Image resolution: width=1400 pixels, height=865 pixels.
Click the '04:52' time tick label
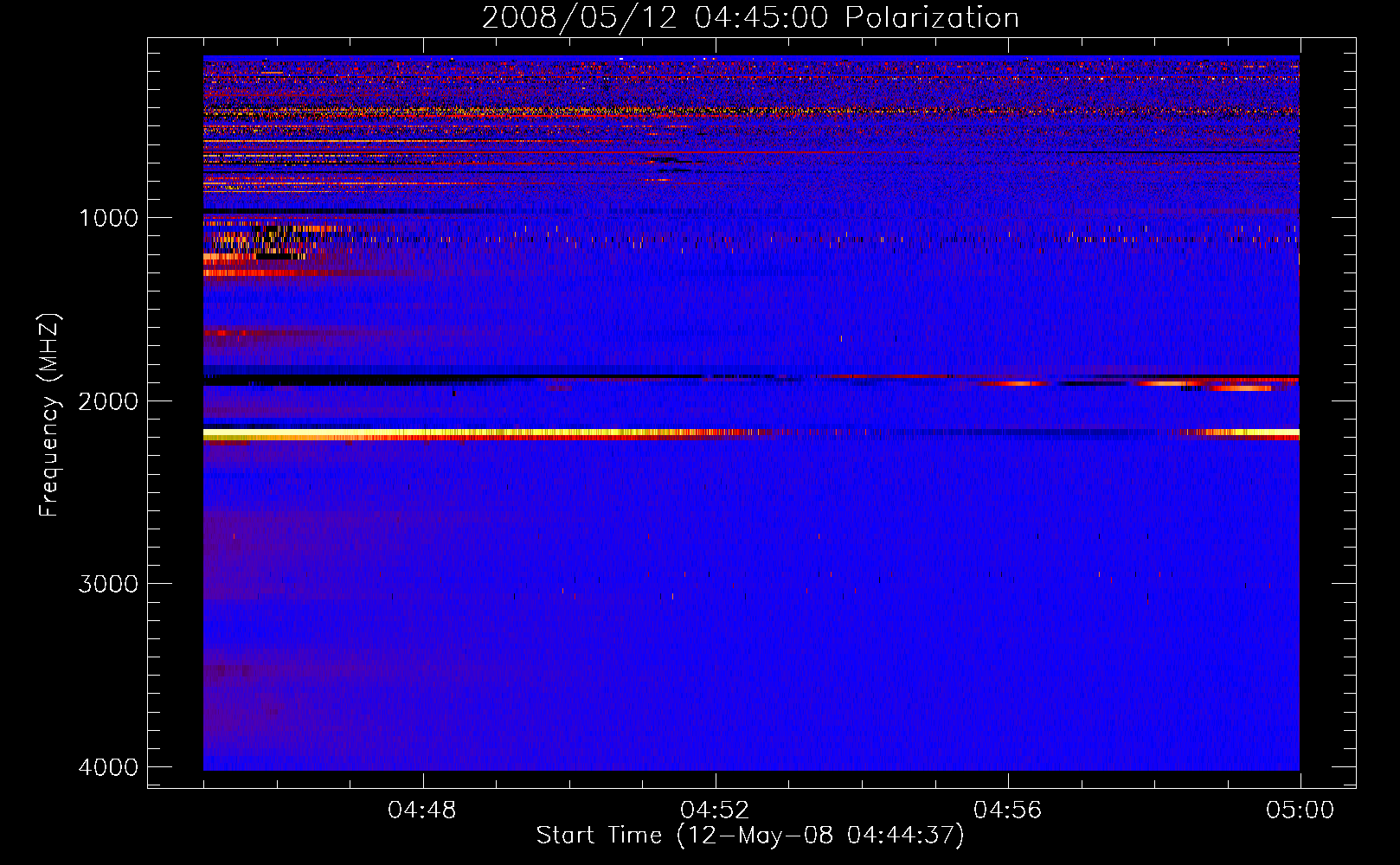[x=715, y=811]
